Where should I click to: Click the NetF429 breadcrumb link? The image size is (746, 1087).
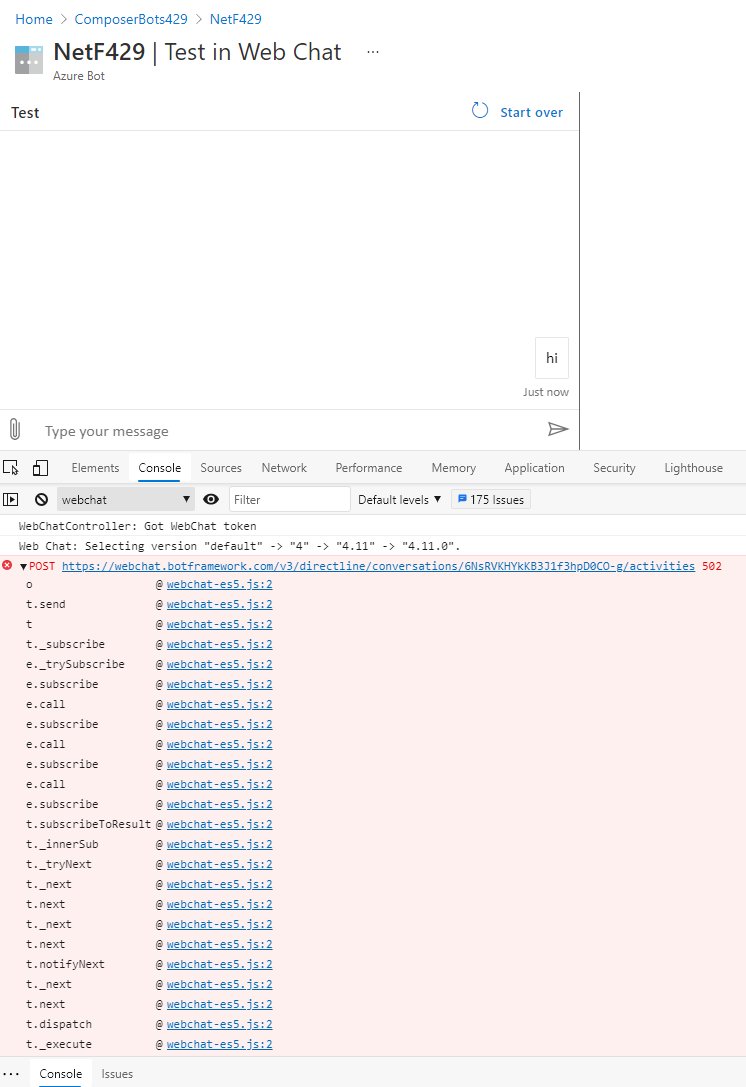pos(236,19)
